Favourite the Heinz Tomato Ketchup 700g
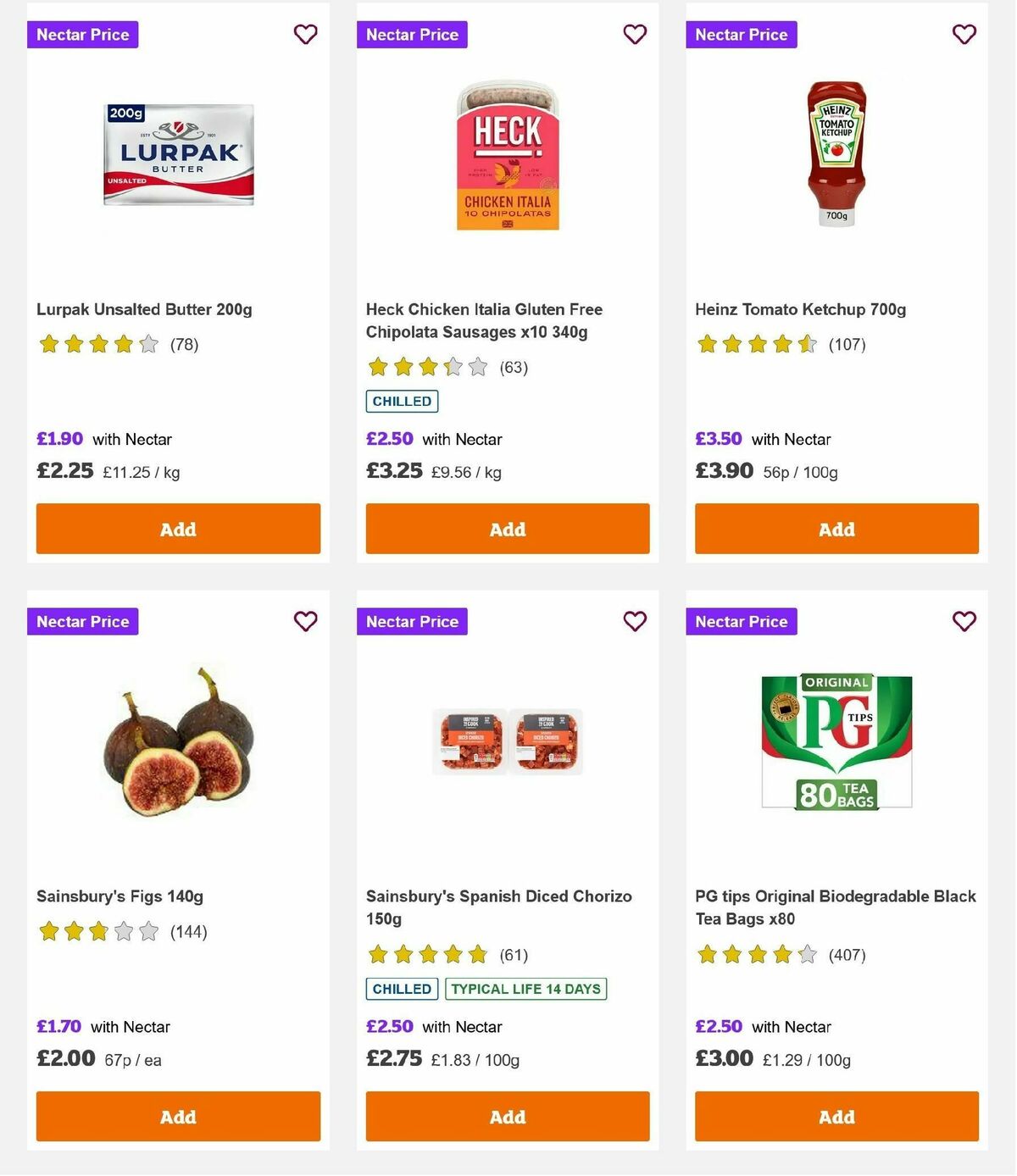This screenshot has height=1176, width=1017. click(964, 35)
